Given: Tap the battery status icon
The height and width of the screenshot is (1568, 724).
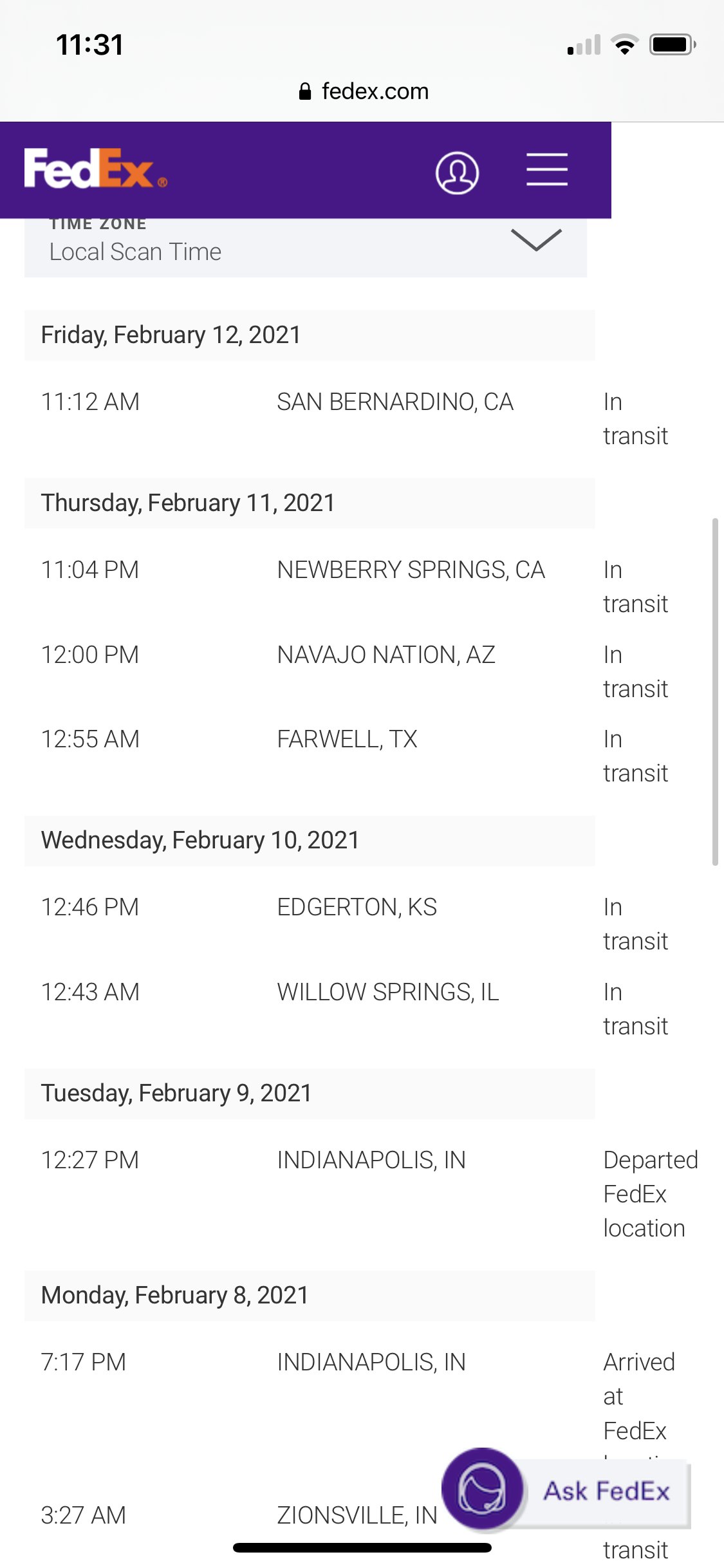Looking at the screenshot, I should tap(672, 45).
